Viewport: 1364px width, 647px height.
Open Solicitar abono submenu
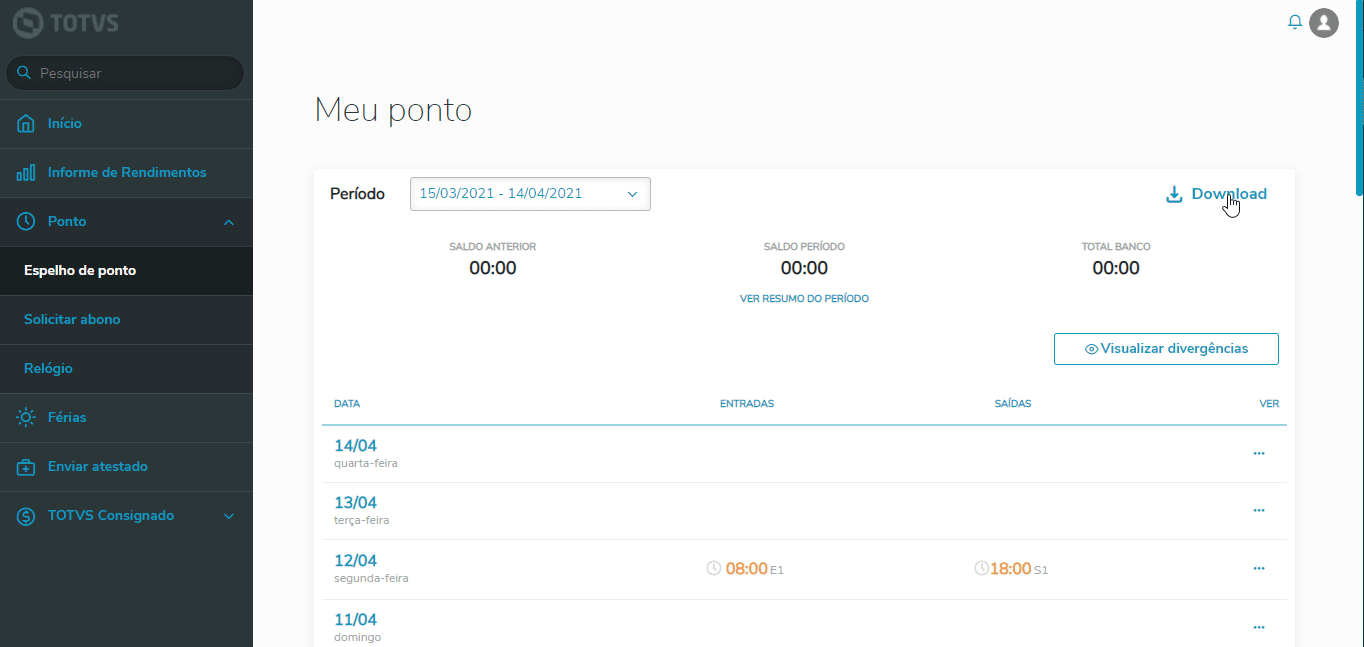[126, 320]
